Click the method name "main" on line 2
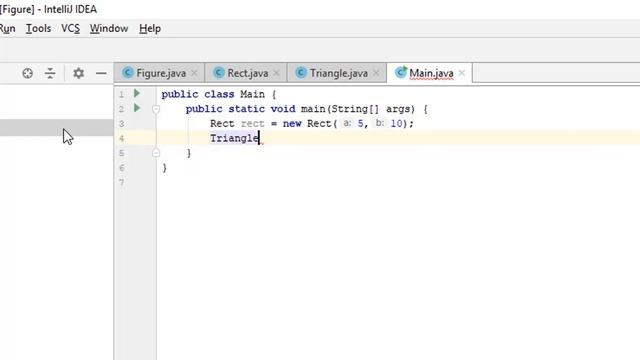 [x=313, y=109]
